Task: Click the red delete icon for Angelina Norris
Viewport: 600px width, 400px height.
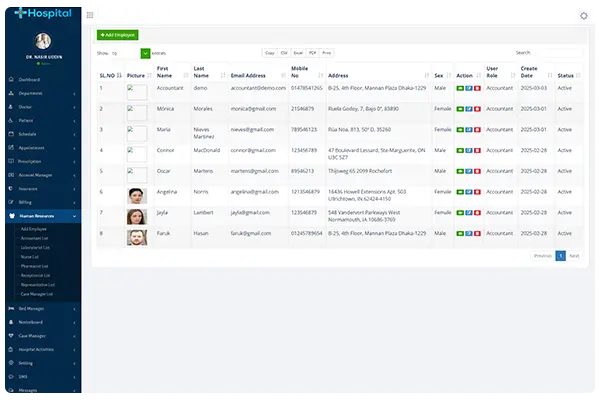Action: tap(476, 194)
